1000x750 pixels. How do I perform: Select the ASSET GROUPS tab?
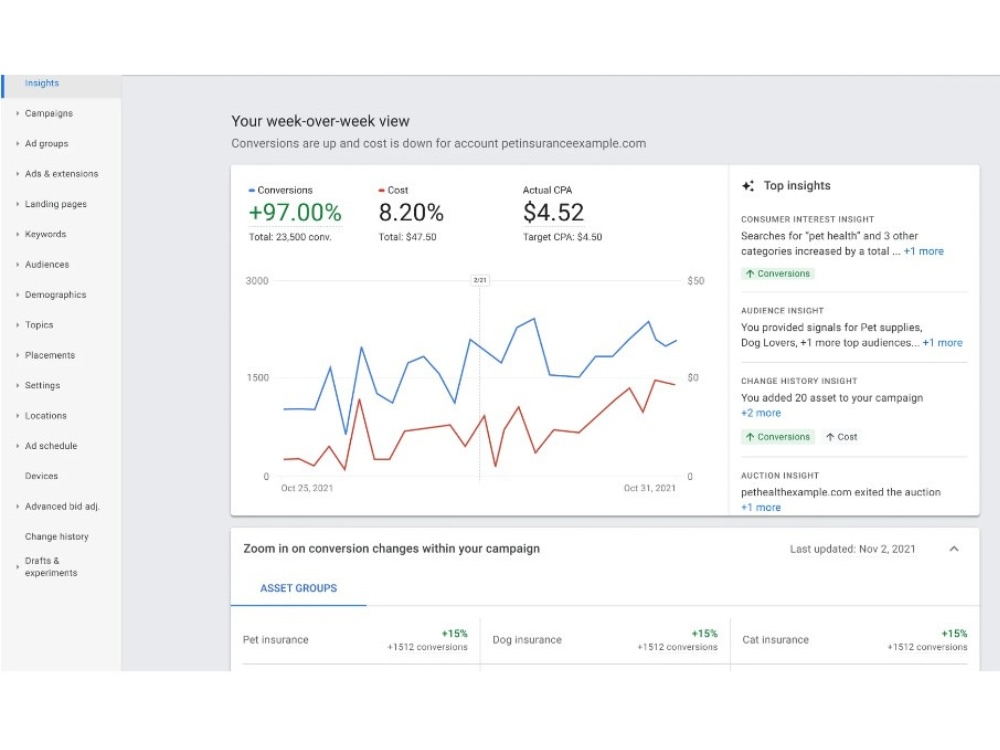[298, 588]
